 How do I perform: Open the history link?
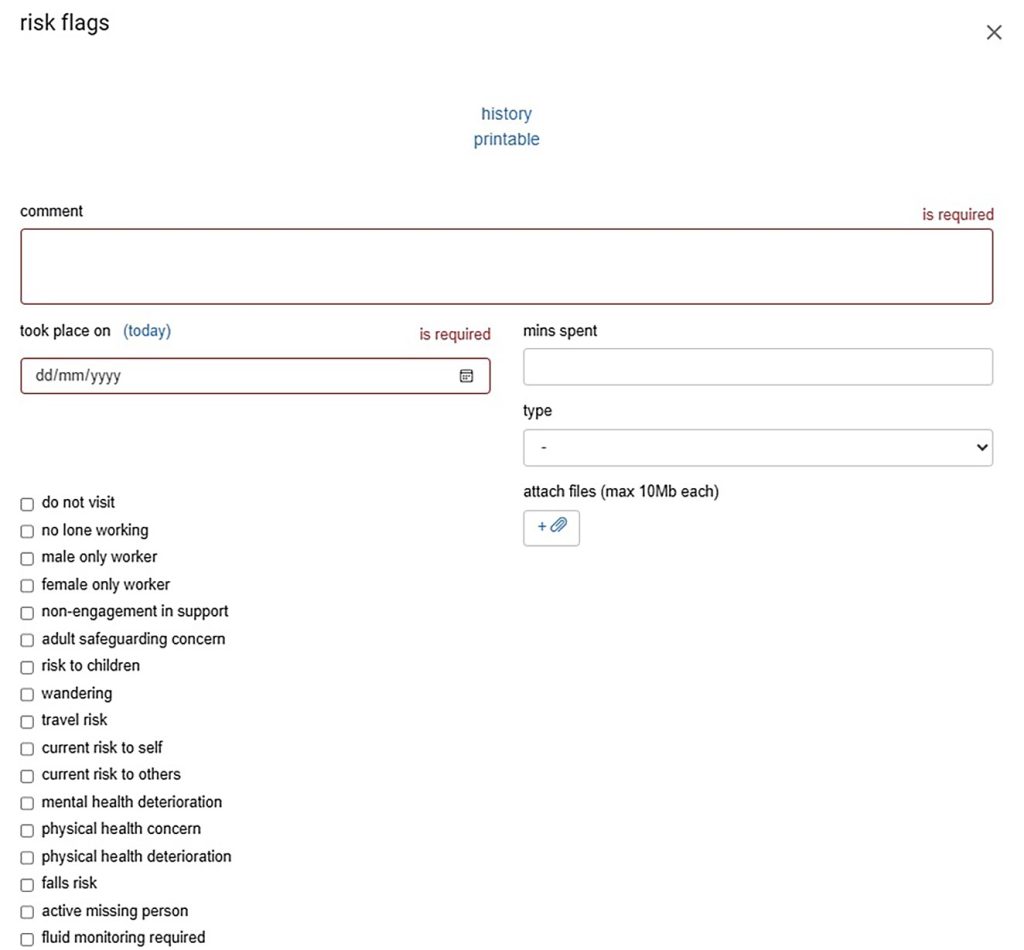tap(506, 114)
